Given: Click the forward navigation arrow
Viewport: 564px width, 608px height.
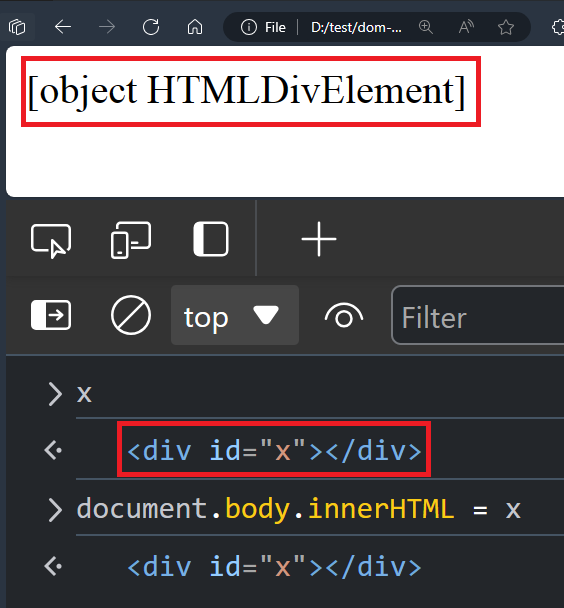Looking at the screenshot, I should coord(107,27).
